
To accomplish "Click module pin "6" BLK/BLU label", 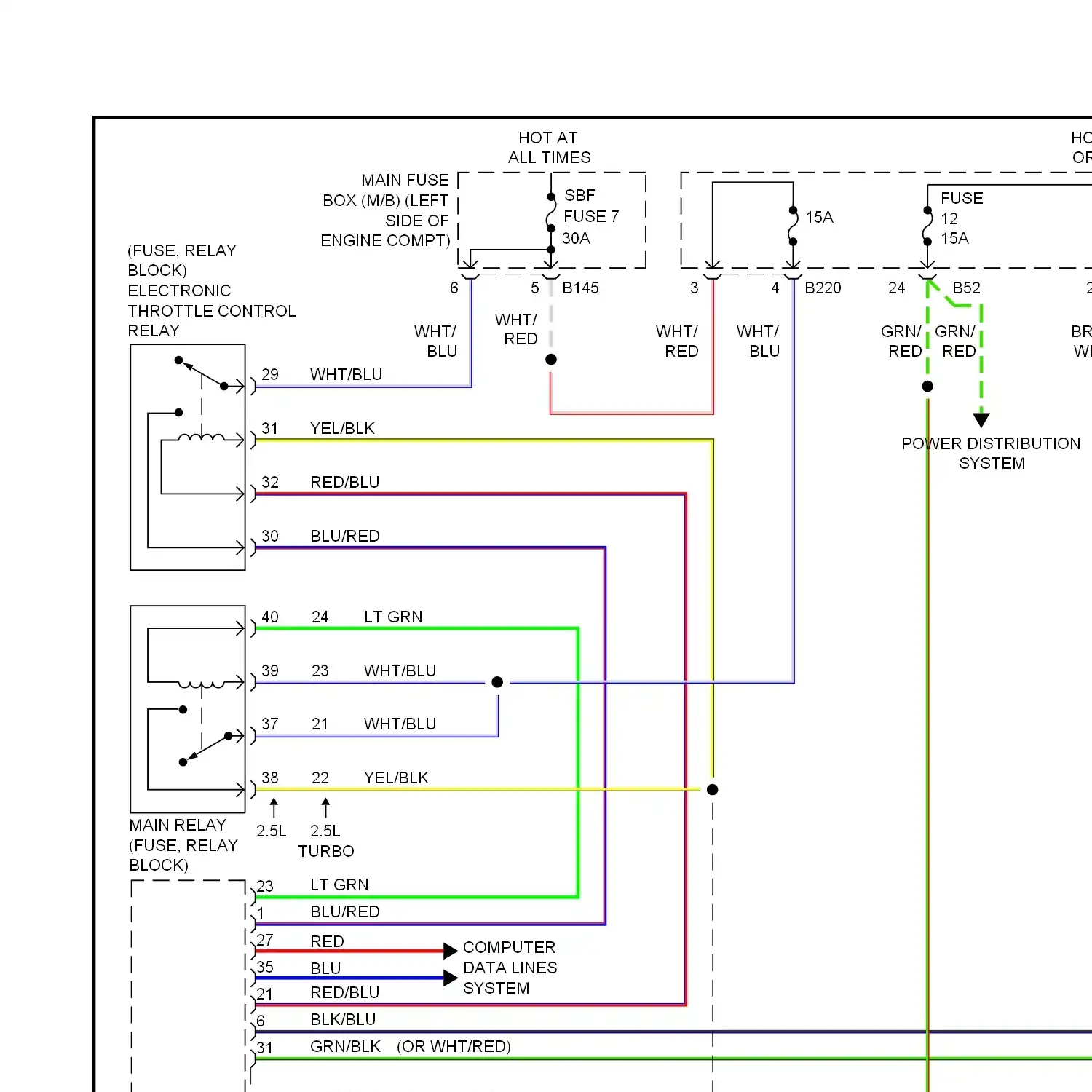I will 343,1019.
